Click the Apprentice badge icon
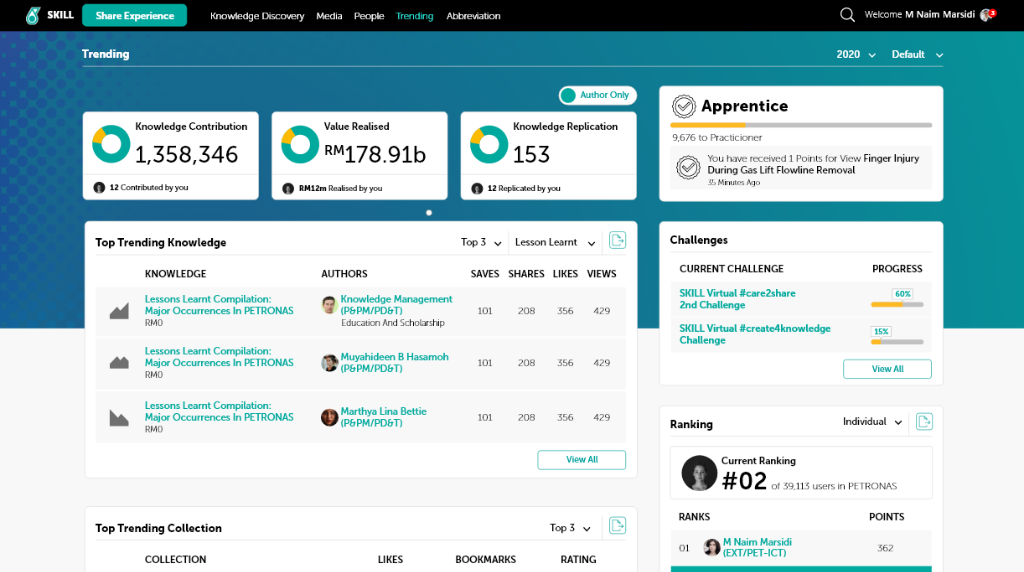The image size is (1024, 572). click(684, 106)
